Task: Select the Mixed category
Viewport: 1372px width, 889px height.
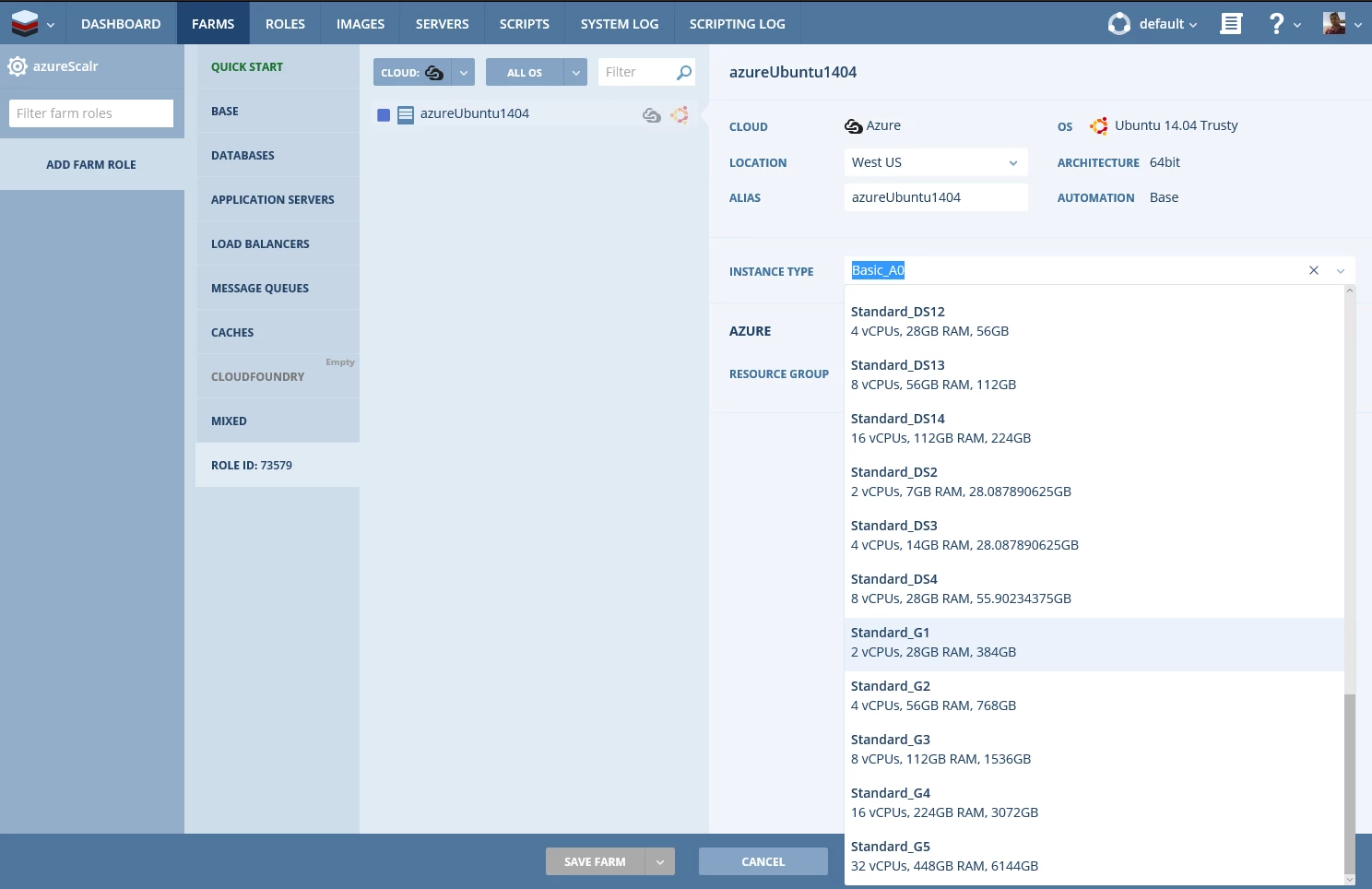Action: [278, 421]
